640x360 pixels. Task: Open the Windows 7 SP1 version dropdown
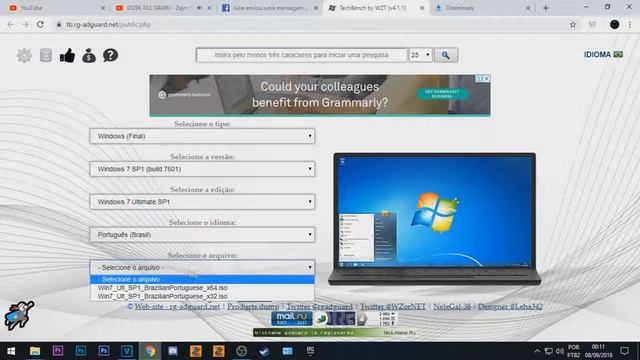tap(202, 169)
